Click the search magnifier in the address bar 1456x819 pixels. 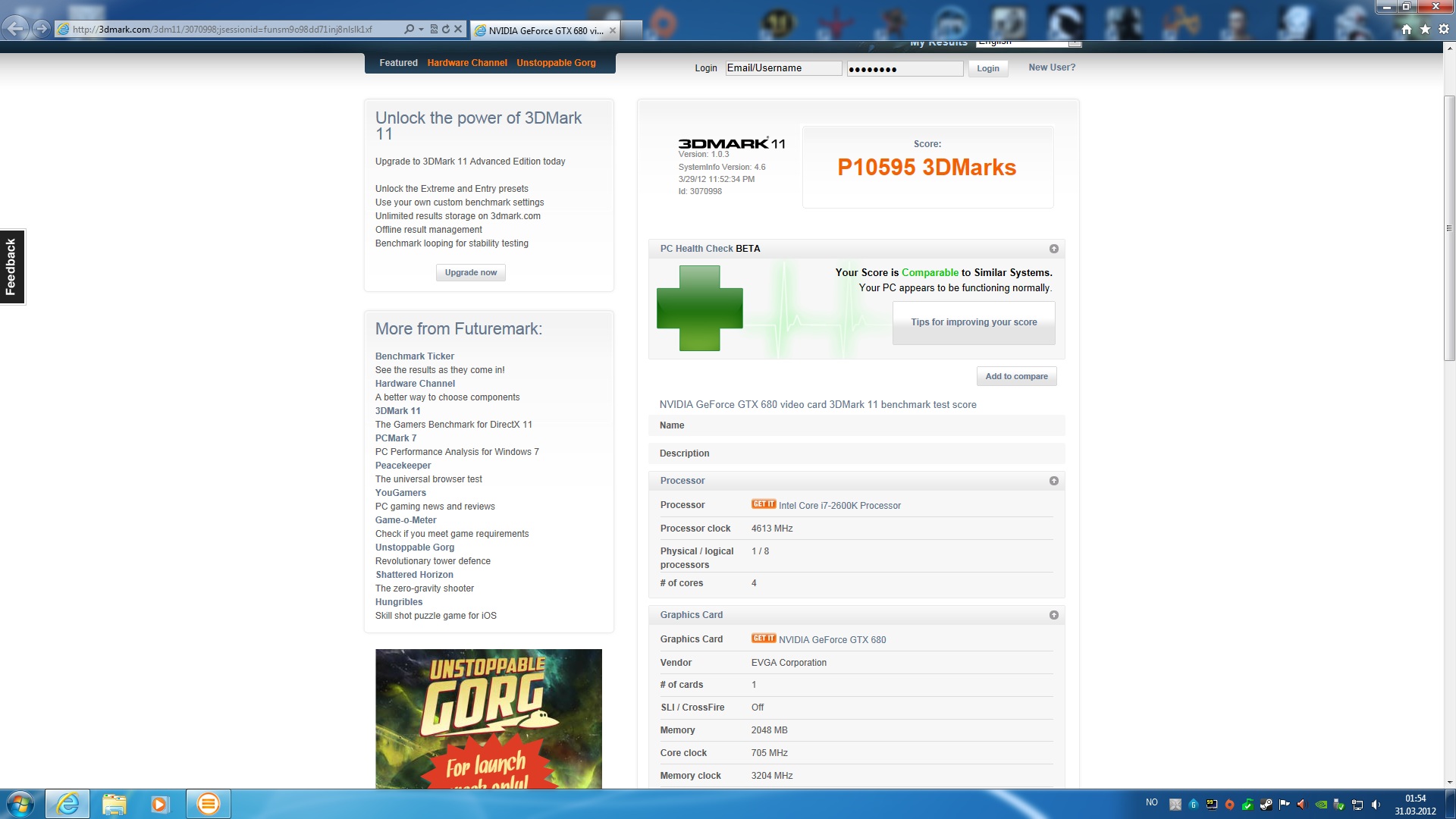pos(409,29)
